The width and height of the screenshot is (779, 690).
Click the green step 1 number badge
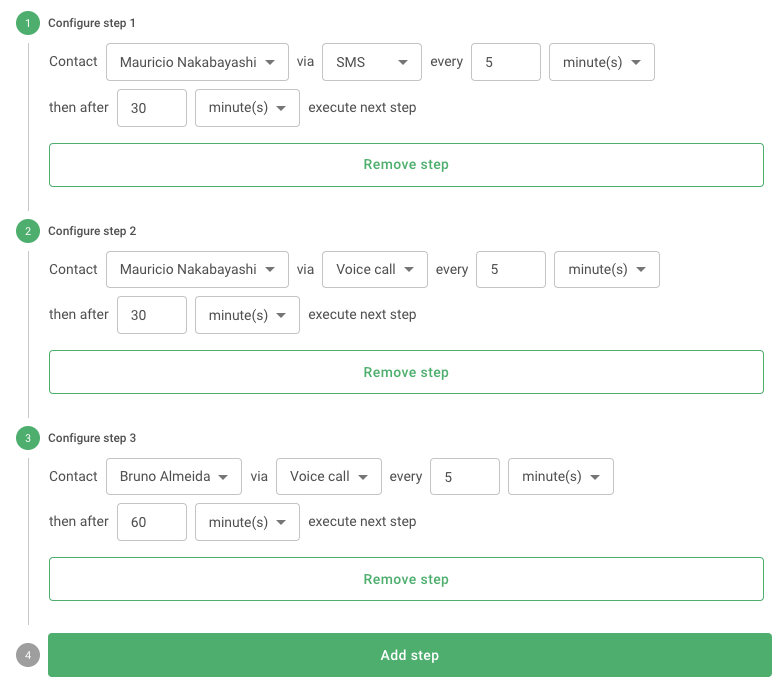28,23
